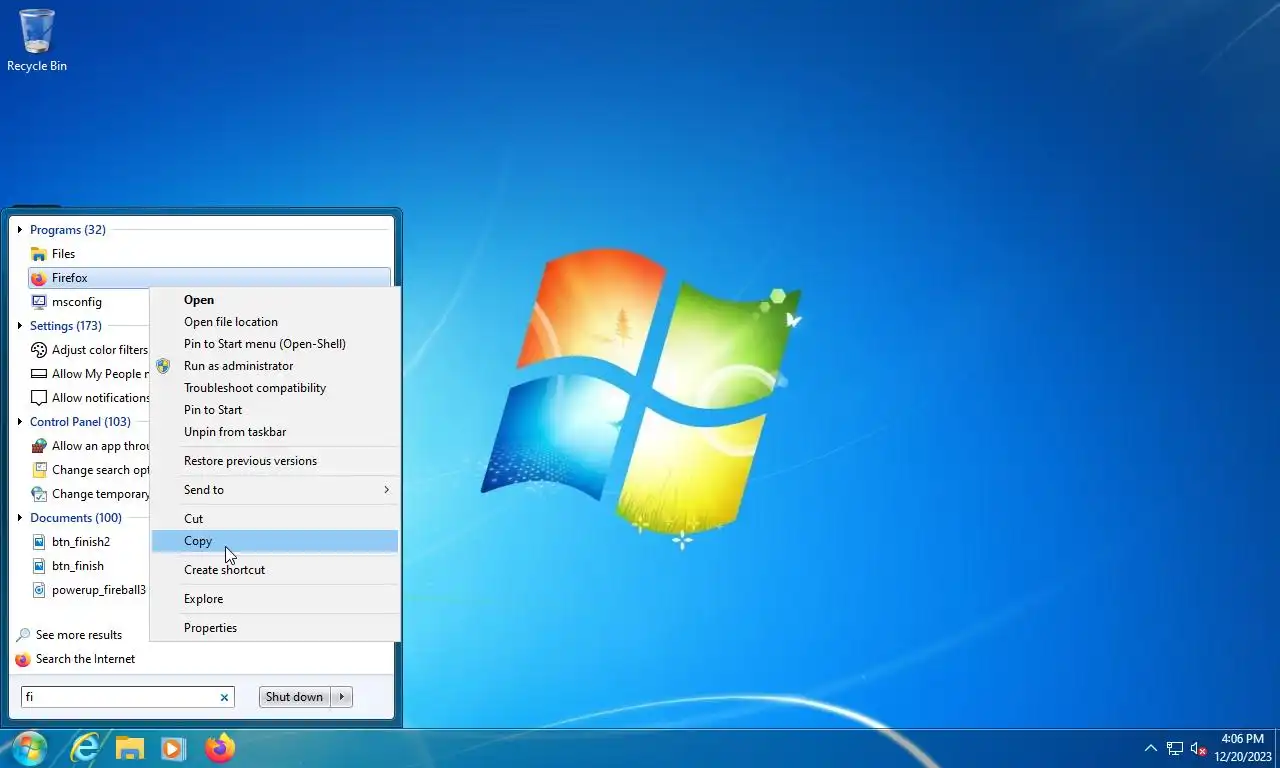Choose Troubleshoot compatibility
Image resolution: width=1280 pixels, height=768 pixels.
275,388
